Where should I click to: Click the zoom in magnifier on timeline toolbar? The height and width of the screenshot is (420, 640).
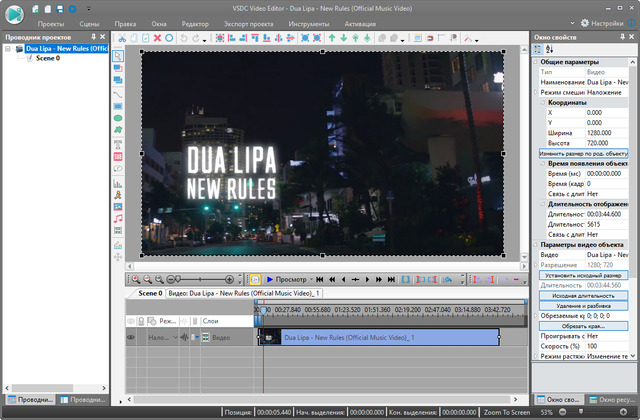[x=136, y=279]
